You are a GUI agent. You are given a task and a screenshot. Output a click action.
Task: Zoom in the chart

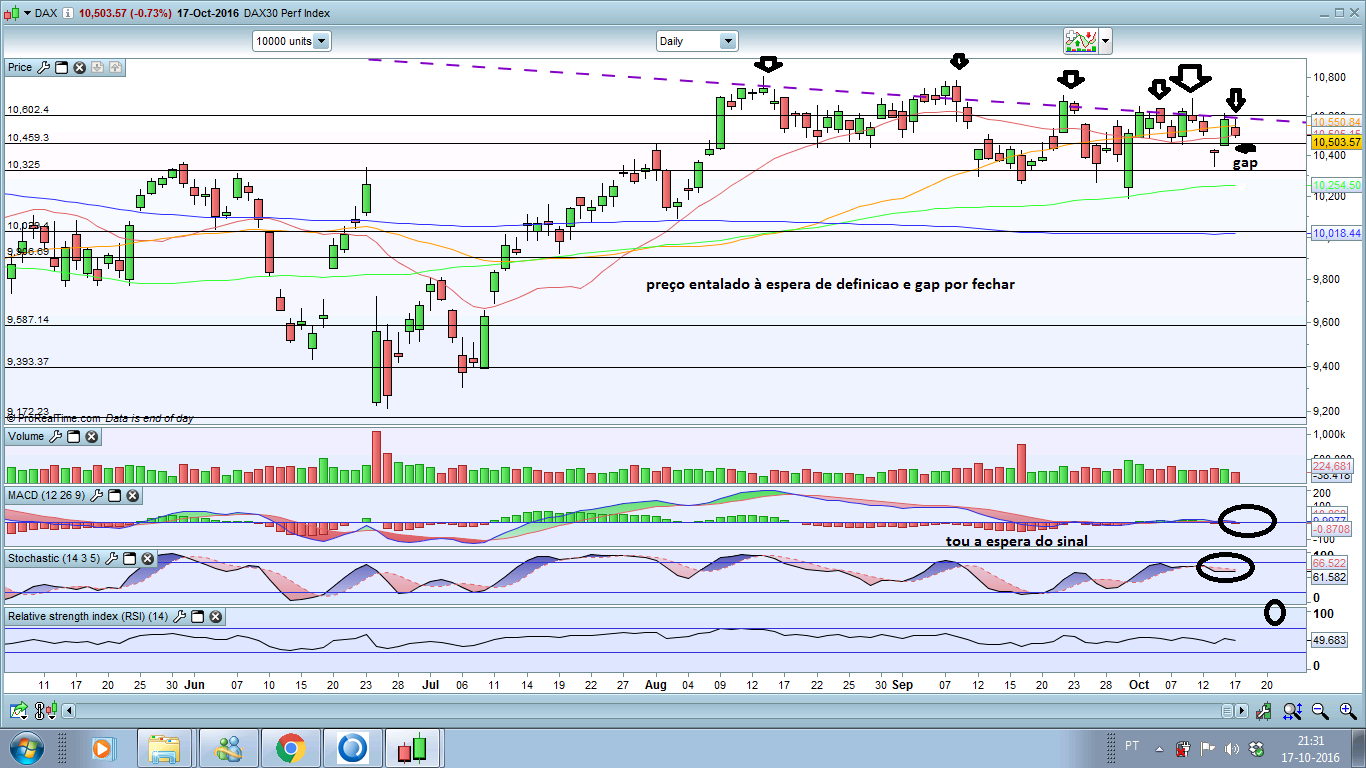tap(1346, 711)
